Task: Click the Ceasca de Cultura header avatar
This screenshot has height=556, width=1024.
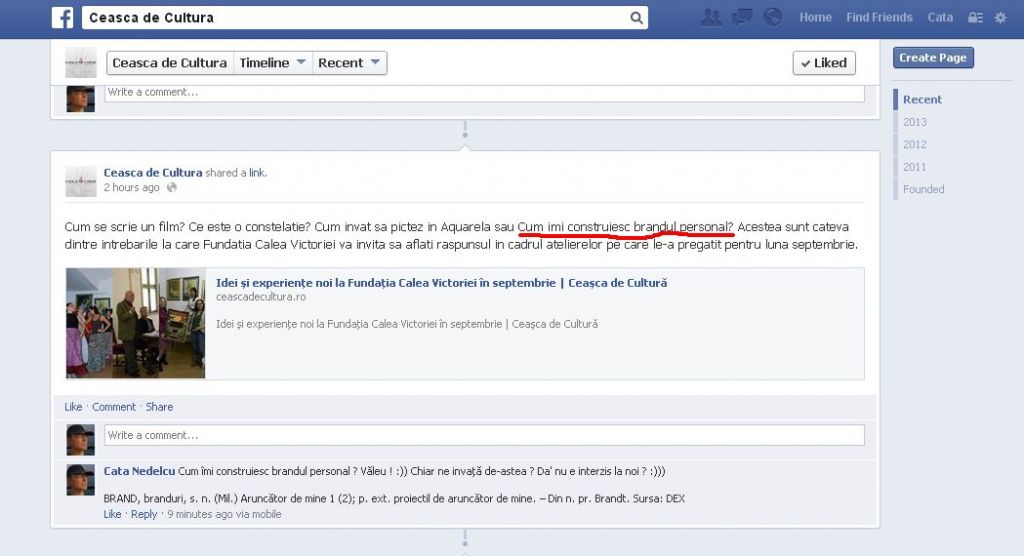Action: (81, 63)
